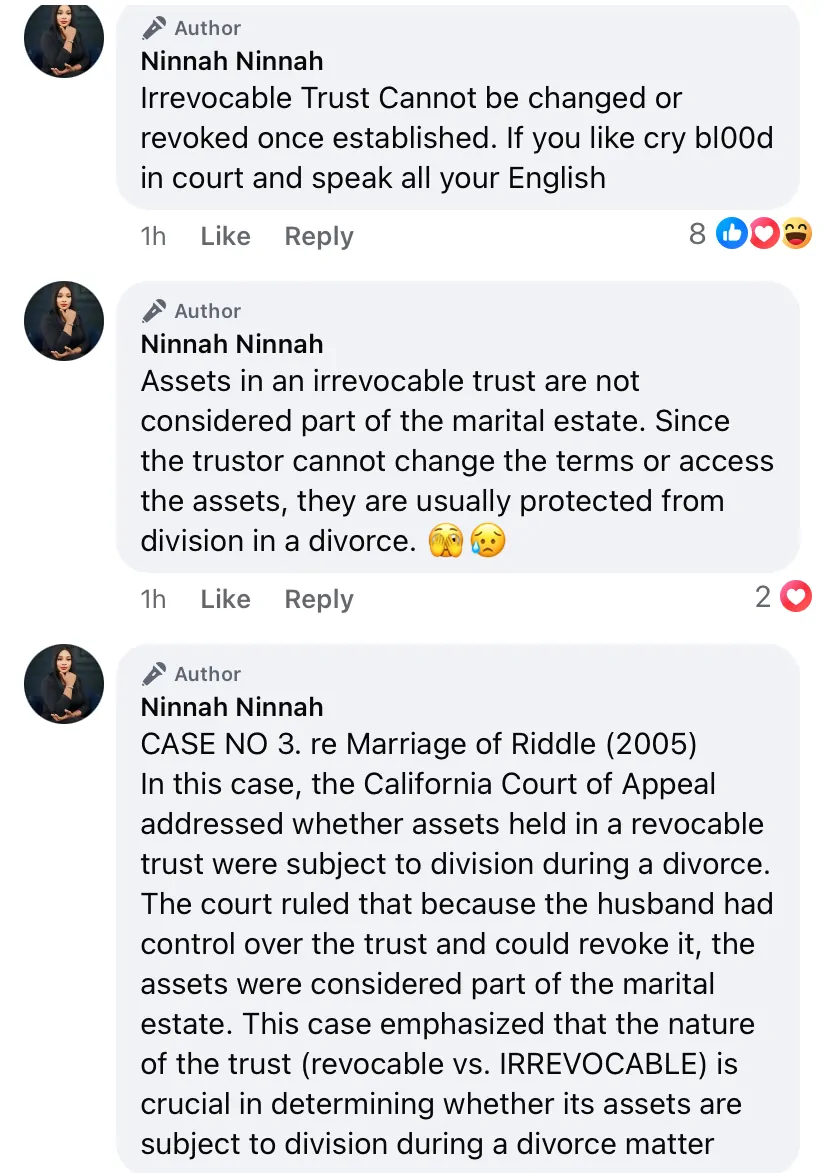Open Ninnah Ninnah profile from third comment
828x1173 pixels.
point(232,707)
